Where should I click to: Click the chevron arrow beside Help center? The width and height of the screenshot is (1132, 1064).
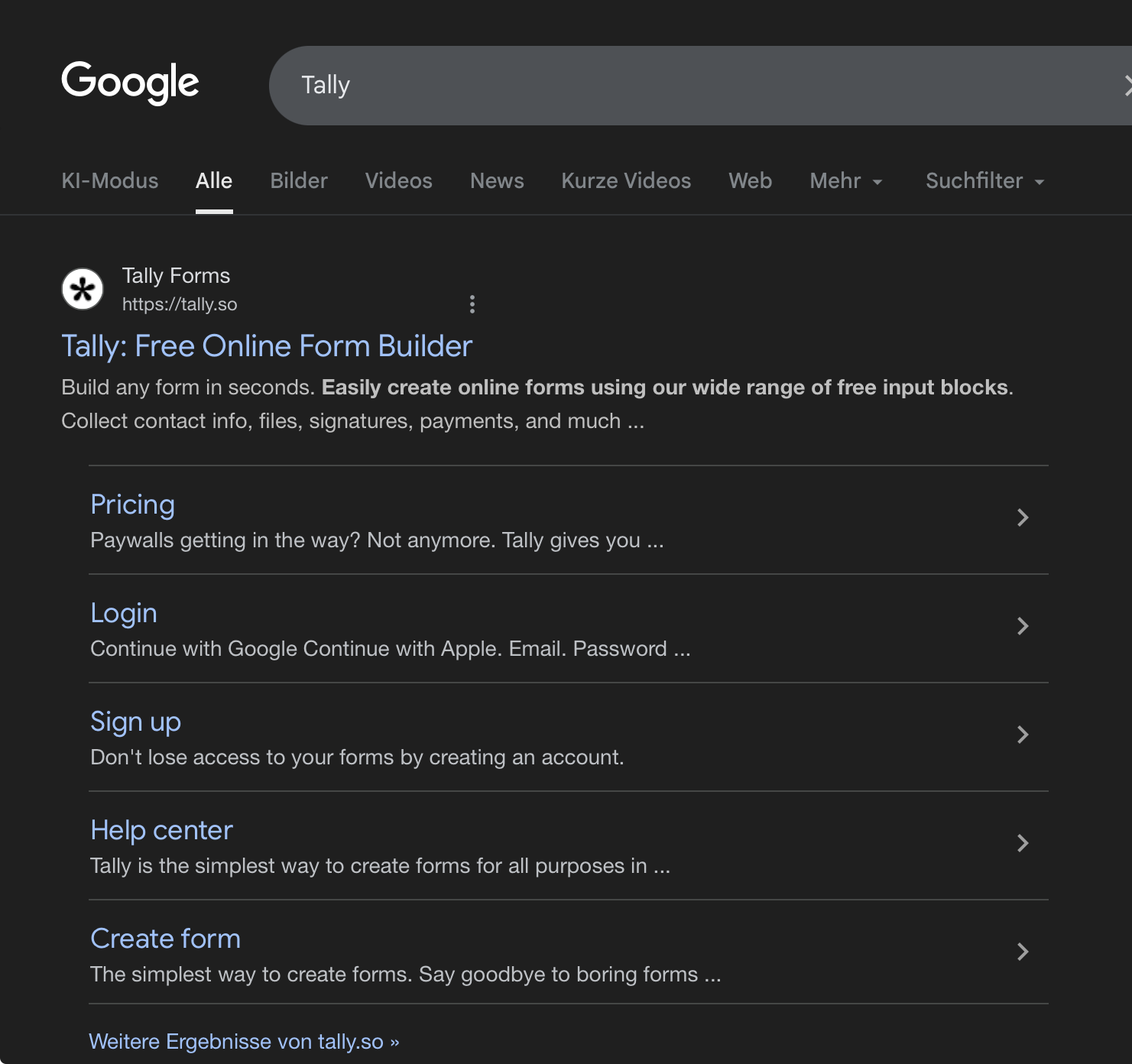pos(1023,843)
